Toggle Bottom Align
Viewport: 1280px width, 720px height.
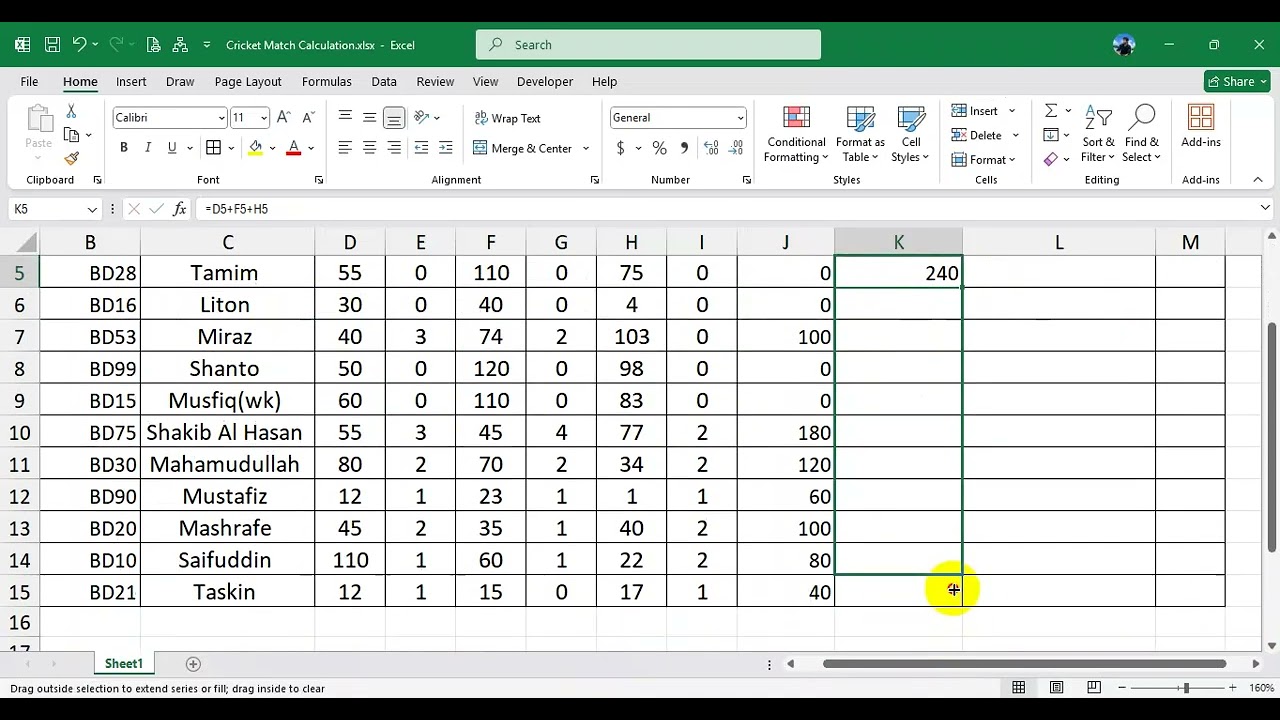[x=394, y=118]
